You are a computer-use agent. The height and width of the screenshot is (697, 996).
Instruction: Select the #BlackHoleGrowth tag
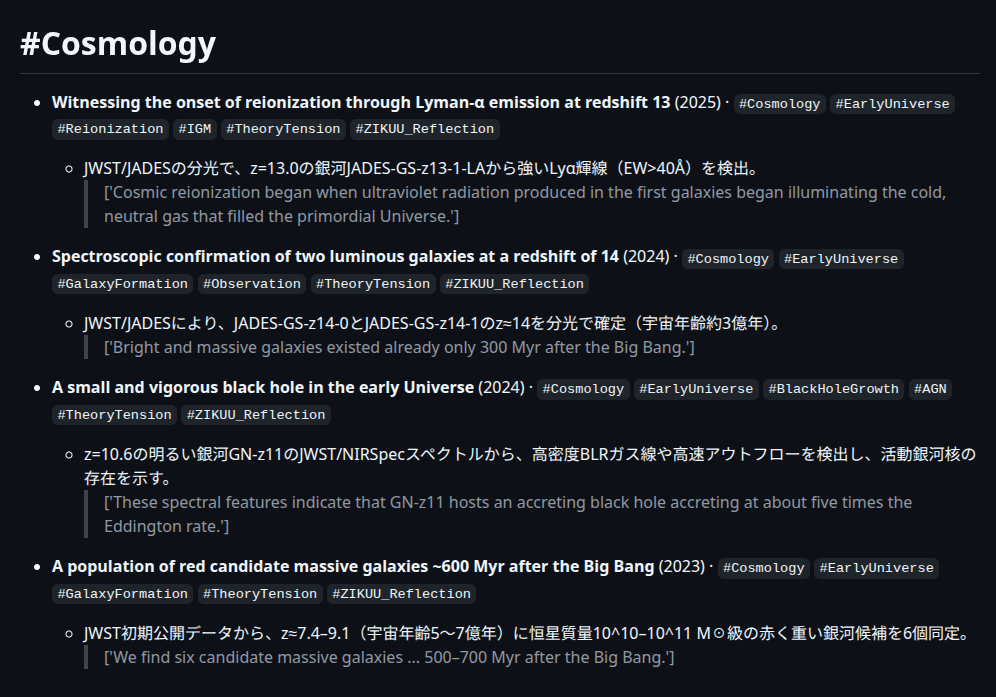pyautogui.click(x=834, y=389)
